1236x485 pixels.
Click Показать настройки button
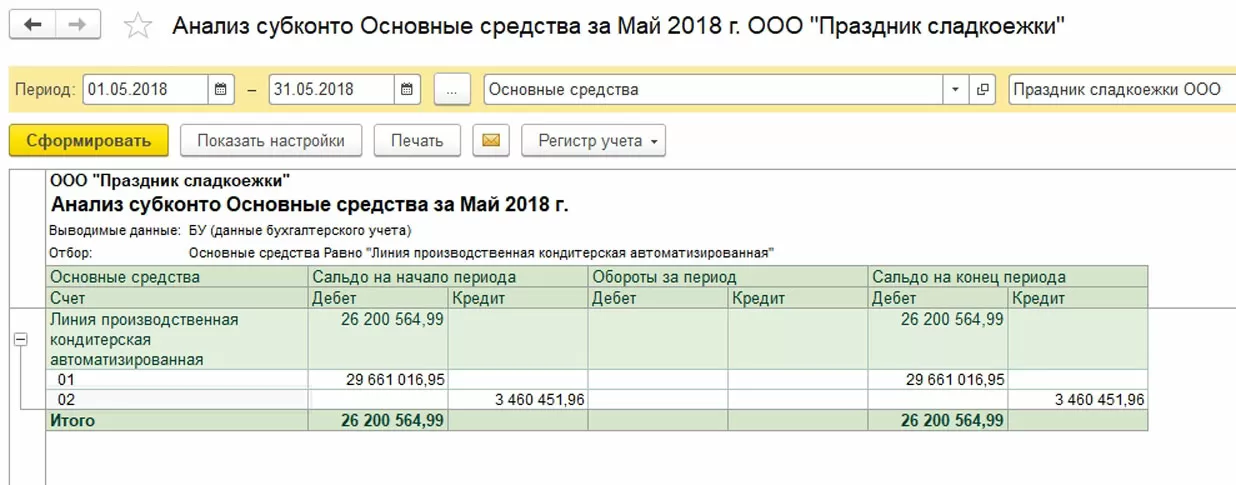270,141
